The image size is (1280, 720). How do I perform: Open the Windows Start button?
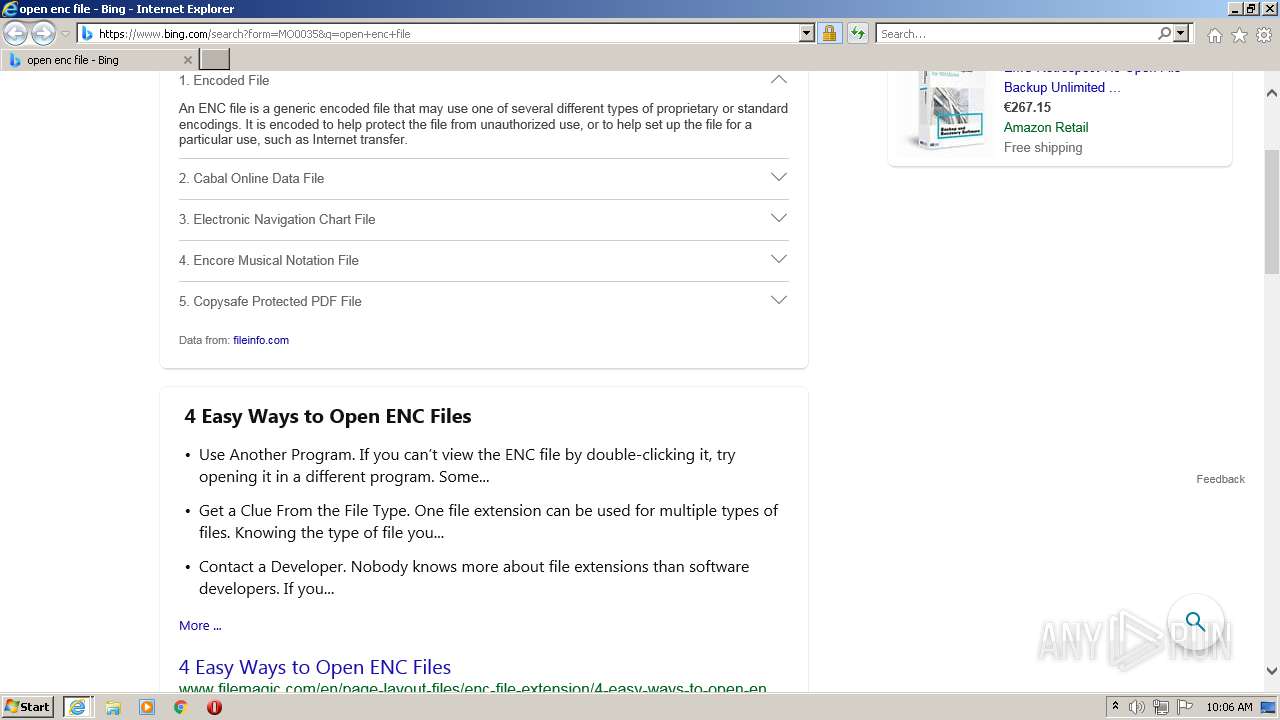28,707
